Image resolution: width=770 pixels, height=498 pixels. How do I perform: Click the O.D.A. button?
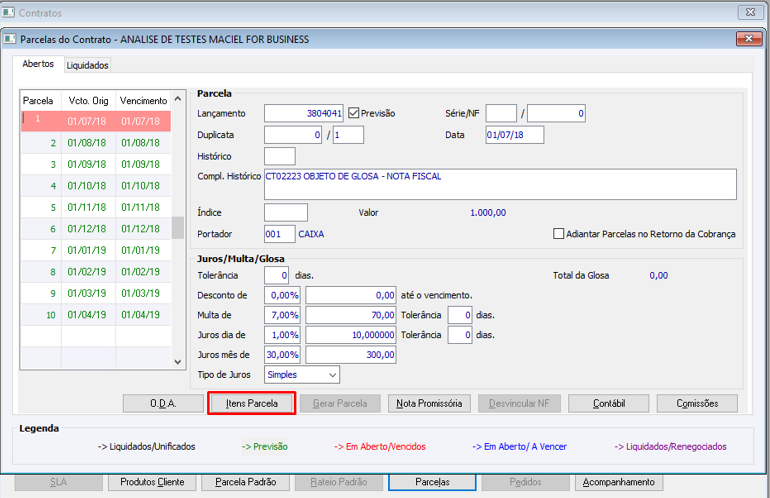163,403
